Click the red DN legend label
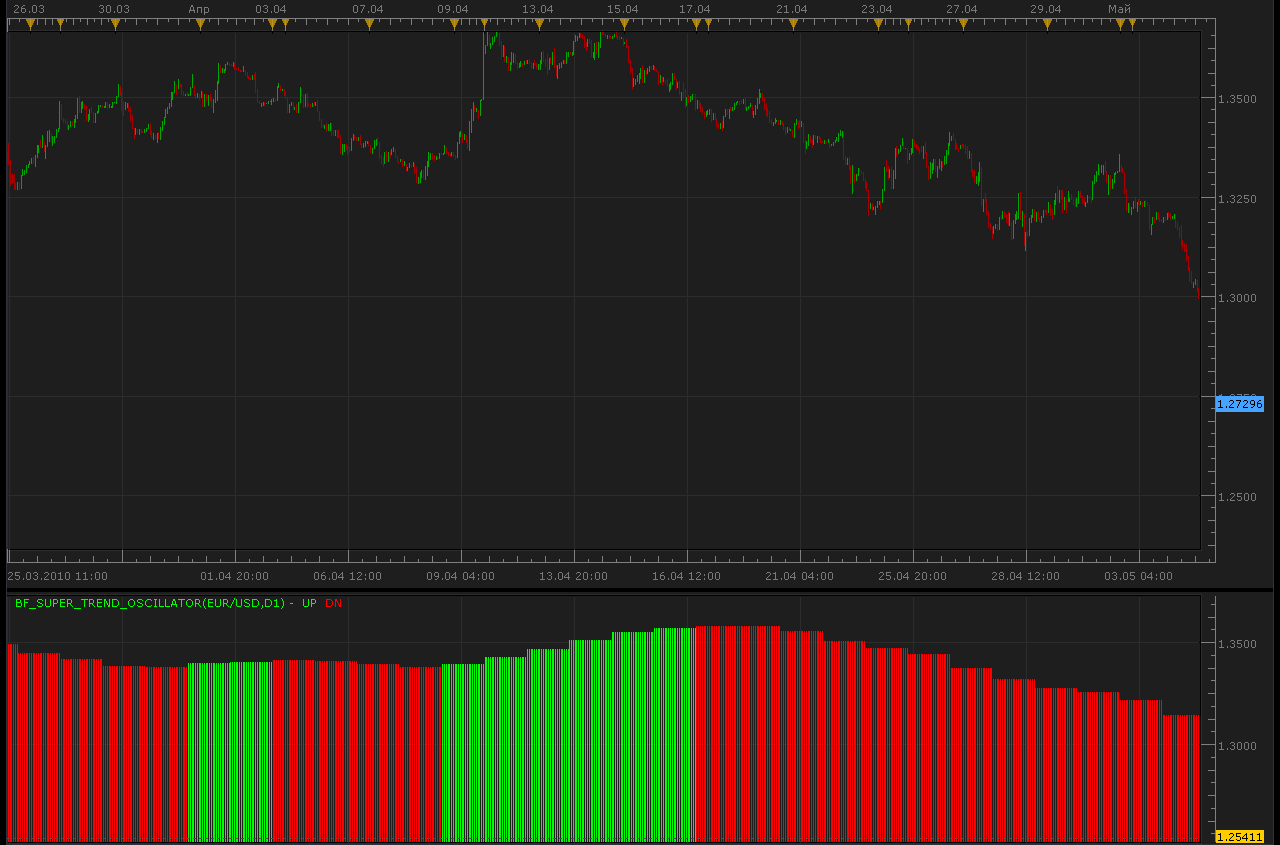Viewport: 1280px width, 845px height. click(333, 603)
